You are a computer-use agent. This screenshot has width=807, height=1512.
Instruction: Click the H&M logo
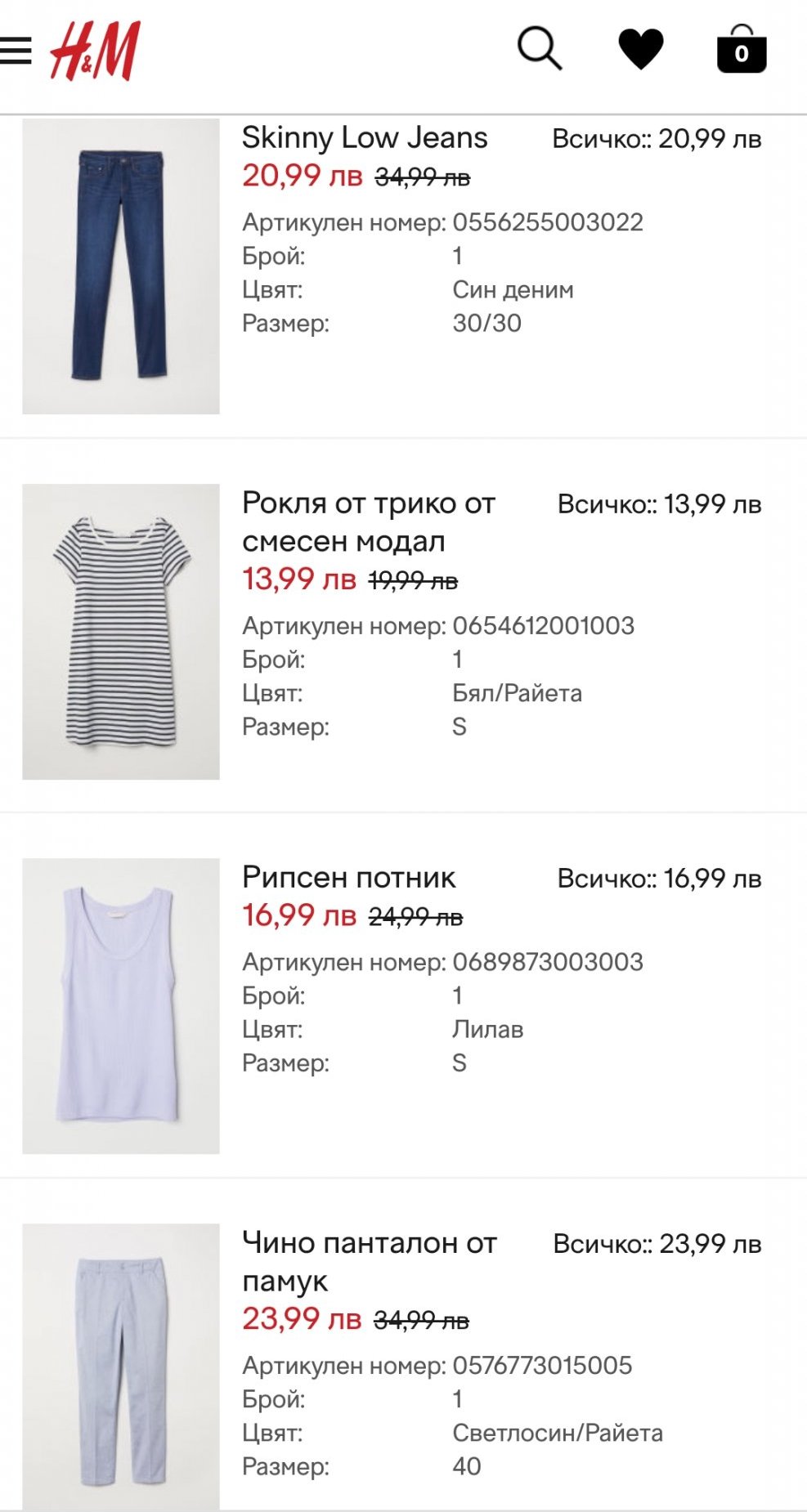click(x=95, y=51)
